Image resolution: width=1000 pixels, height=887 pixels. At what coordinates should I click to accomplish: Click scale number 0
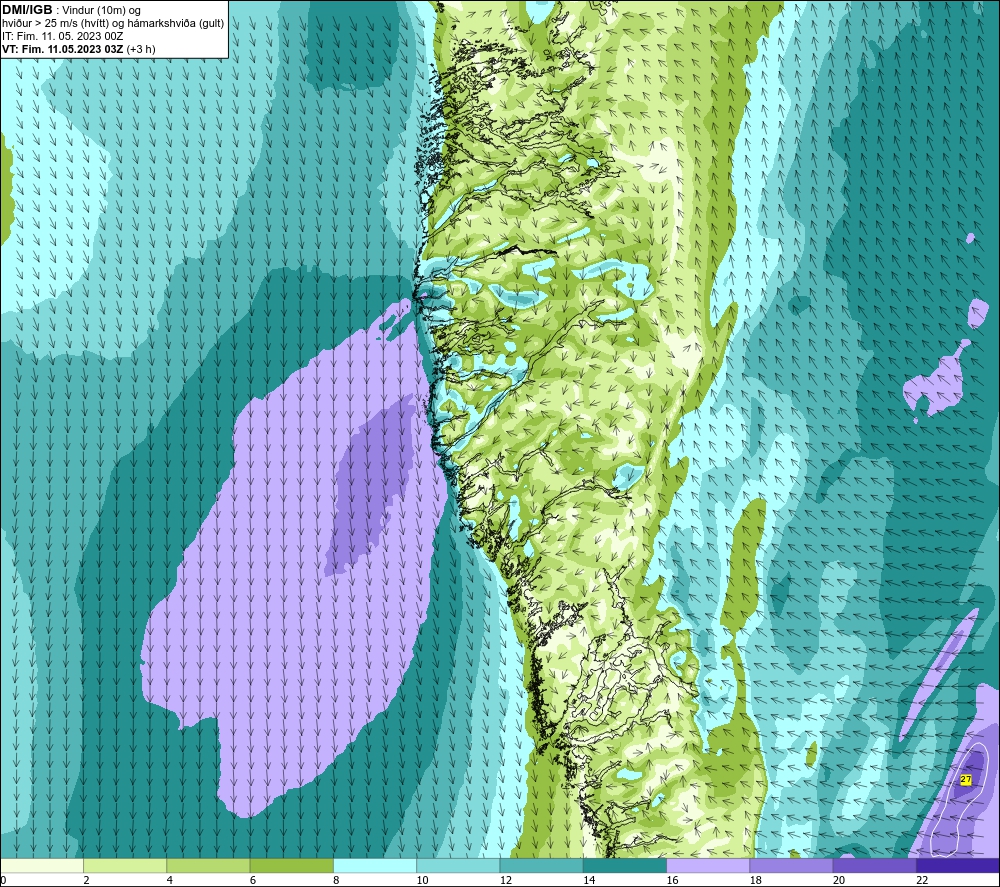click(3, 880)
